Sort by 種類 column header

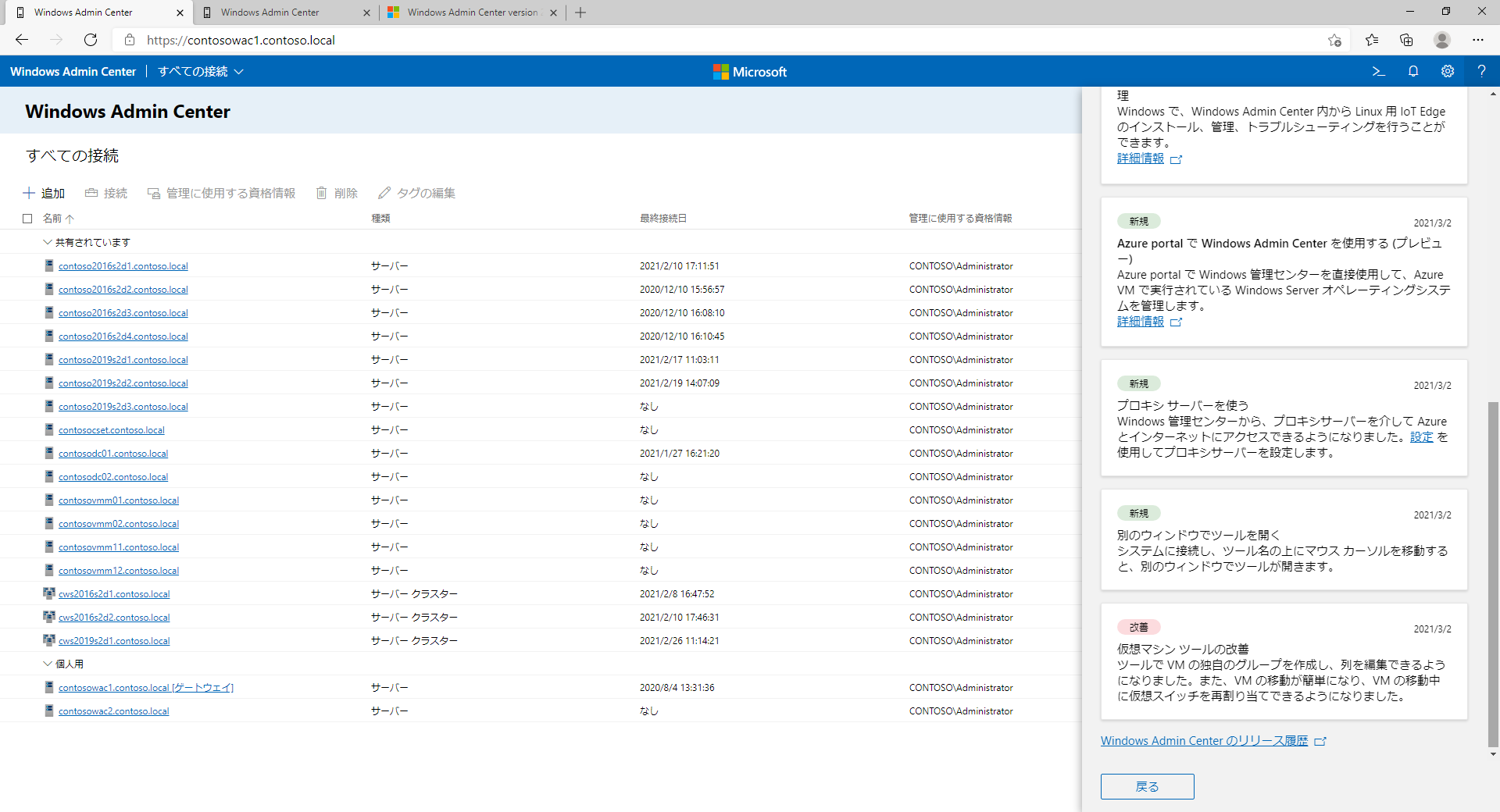coord(380,219)
